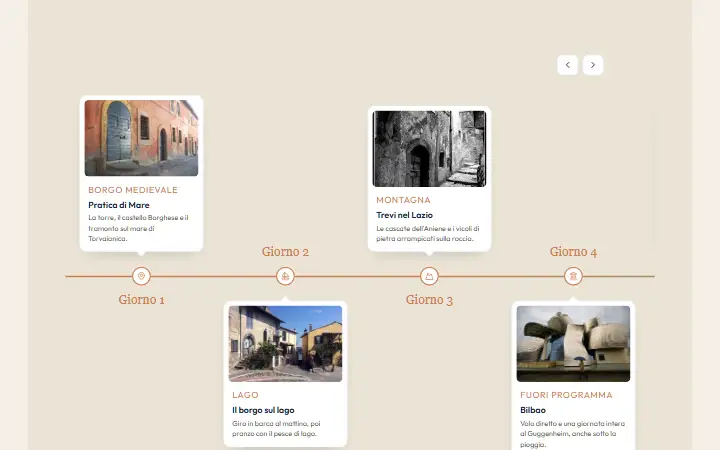Image resolution: width=720 pixels, height=450 pixels.
Task: Click the Trevi nel Lazio title
Action: (x=404, y=215)
